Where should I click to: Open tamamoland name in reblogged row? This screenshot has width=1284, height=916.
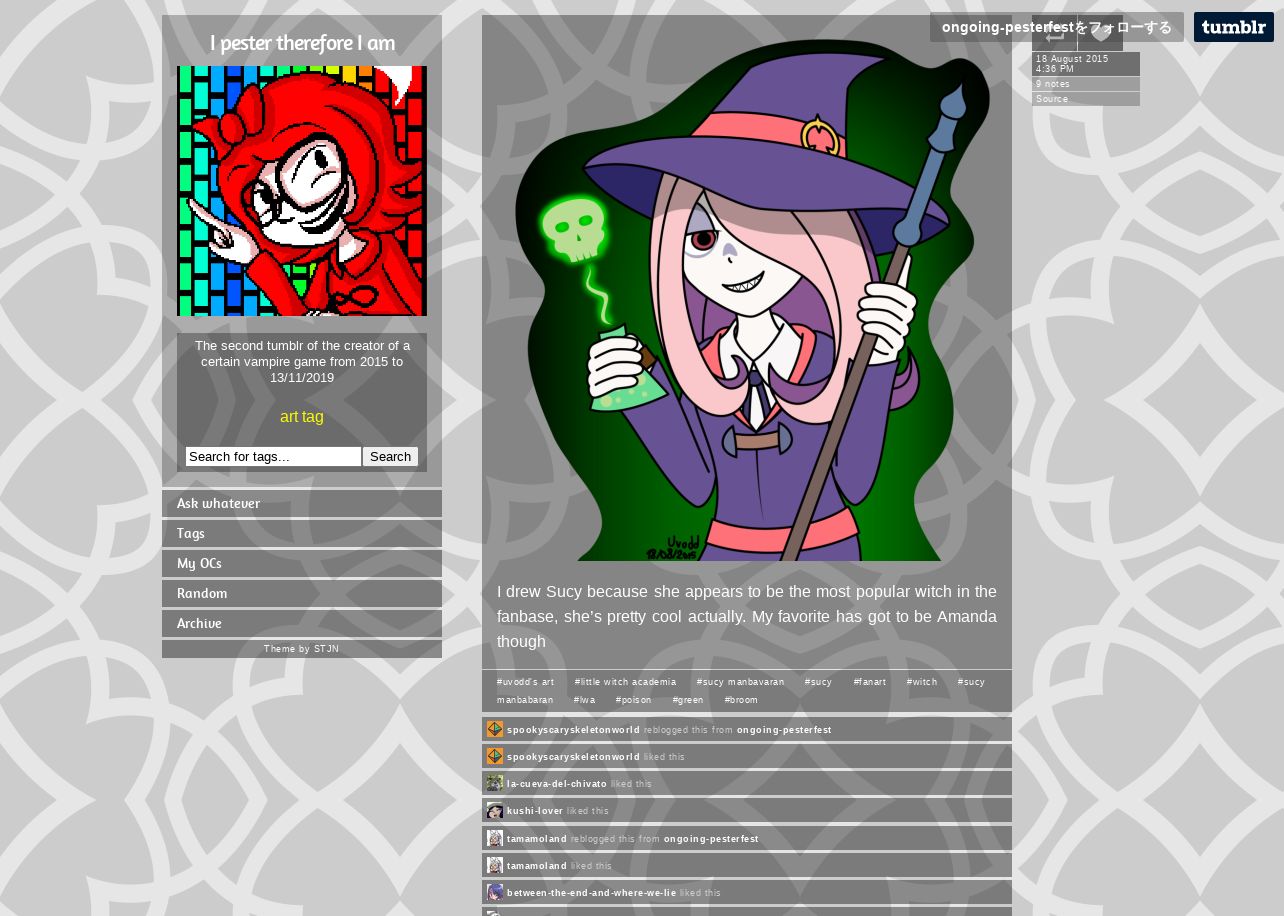point(537,839)
